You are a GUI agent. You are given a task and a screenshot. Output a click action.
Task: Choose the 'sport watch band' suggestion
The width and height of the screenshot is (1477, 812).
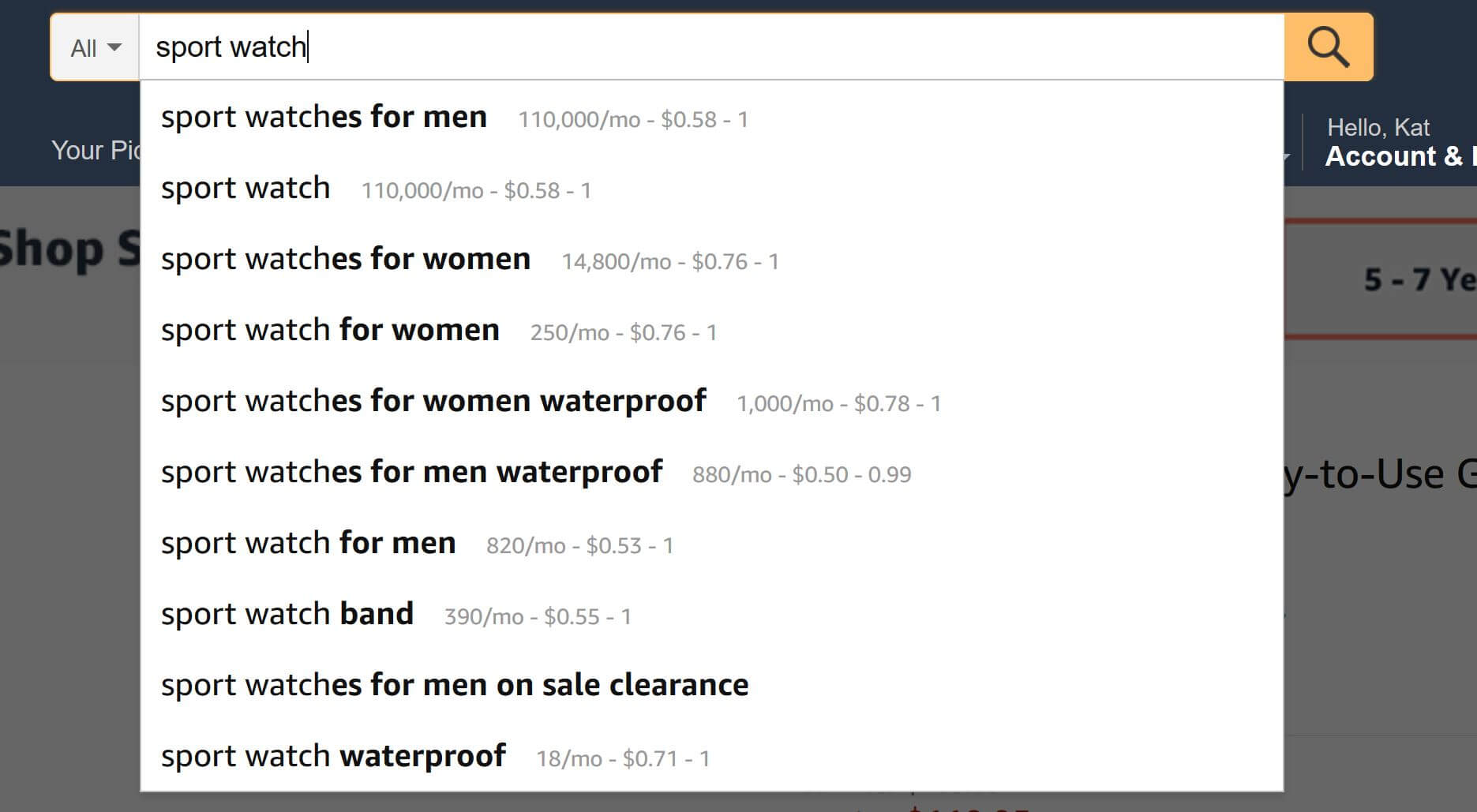711,614
